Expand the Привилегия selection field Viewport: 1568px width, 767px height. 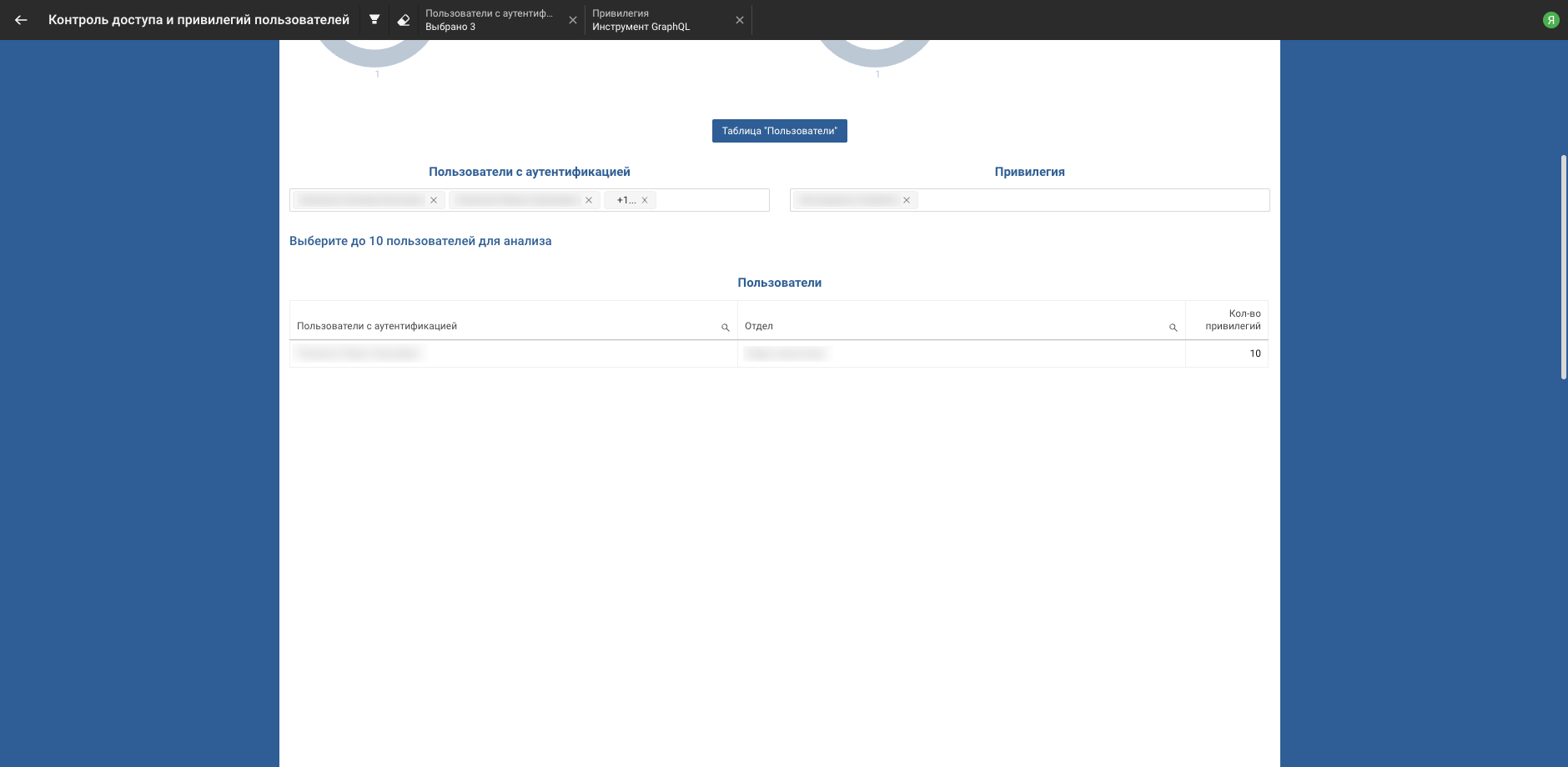(1093, 200)
